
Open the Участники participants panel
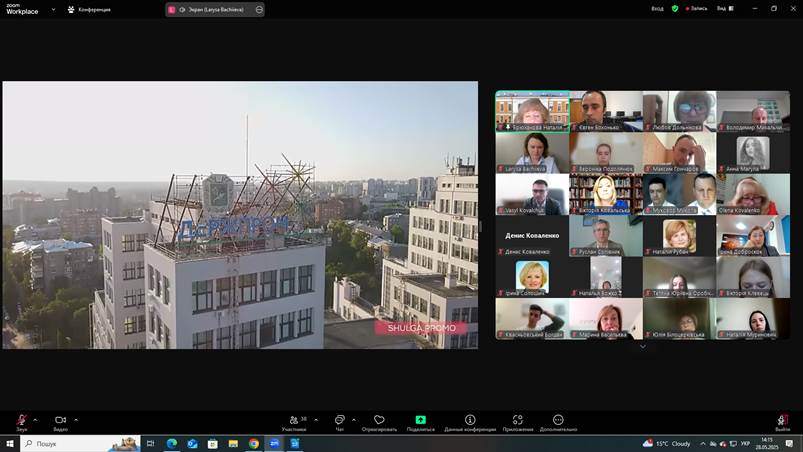pos(293,420)
